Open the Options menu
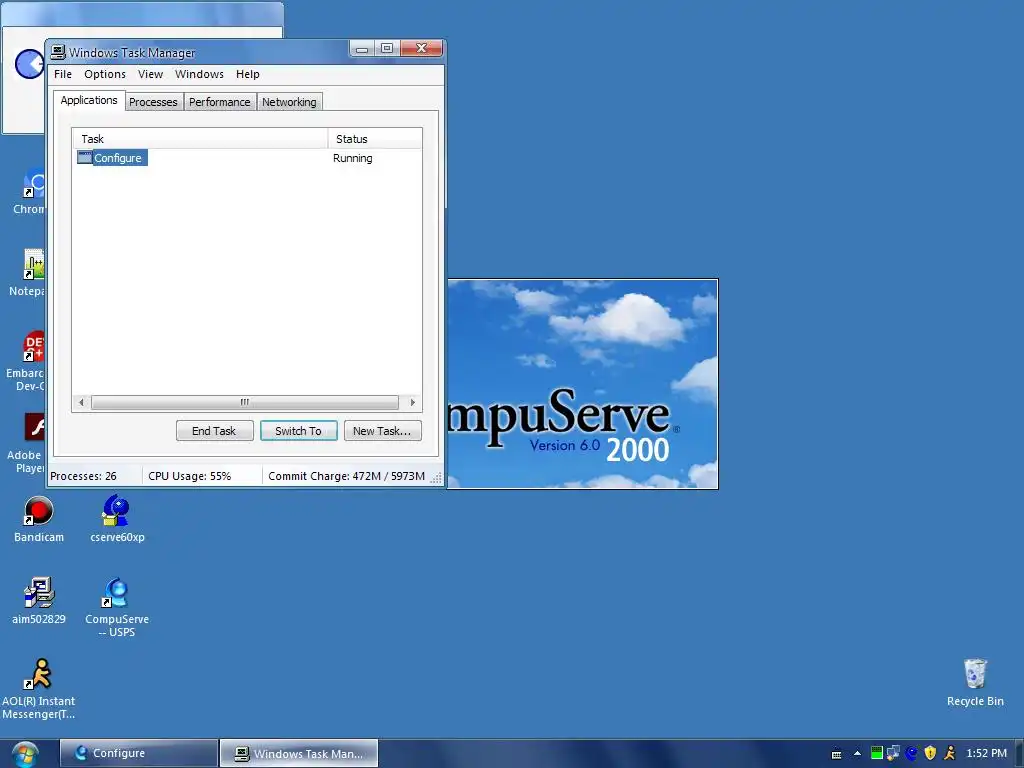This screenshot has width=1024, height=768. [104, 74]
